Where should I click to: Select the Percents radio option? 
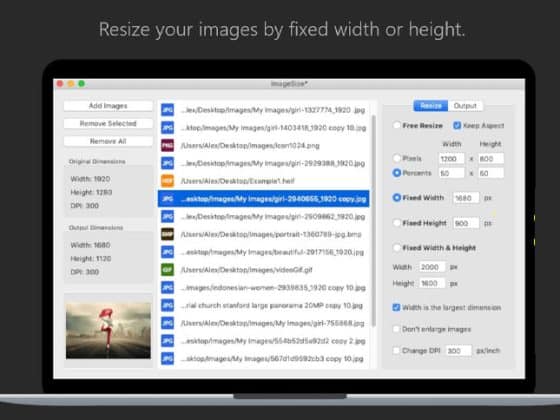[396, 173]
